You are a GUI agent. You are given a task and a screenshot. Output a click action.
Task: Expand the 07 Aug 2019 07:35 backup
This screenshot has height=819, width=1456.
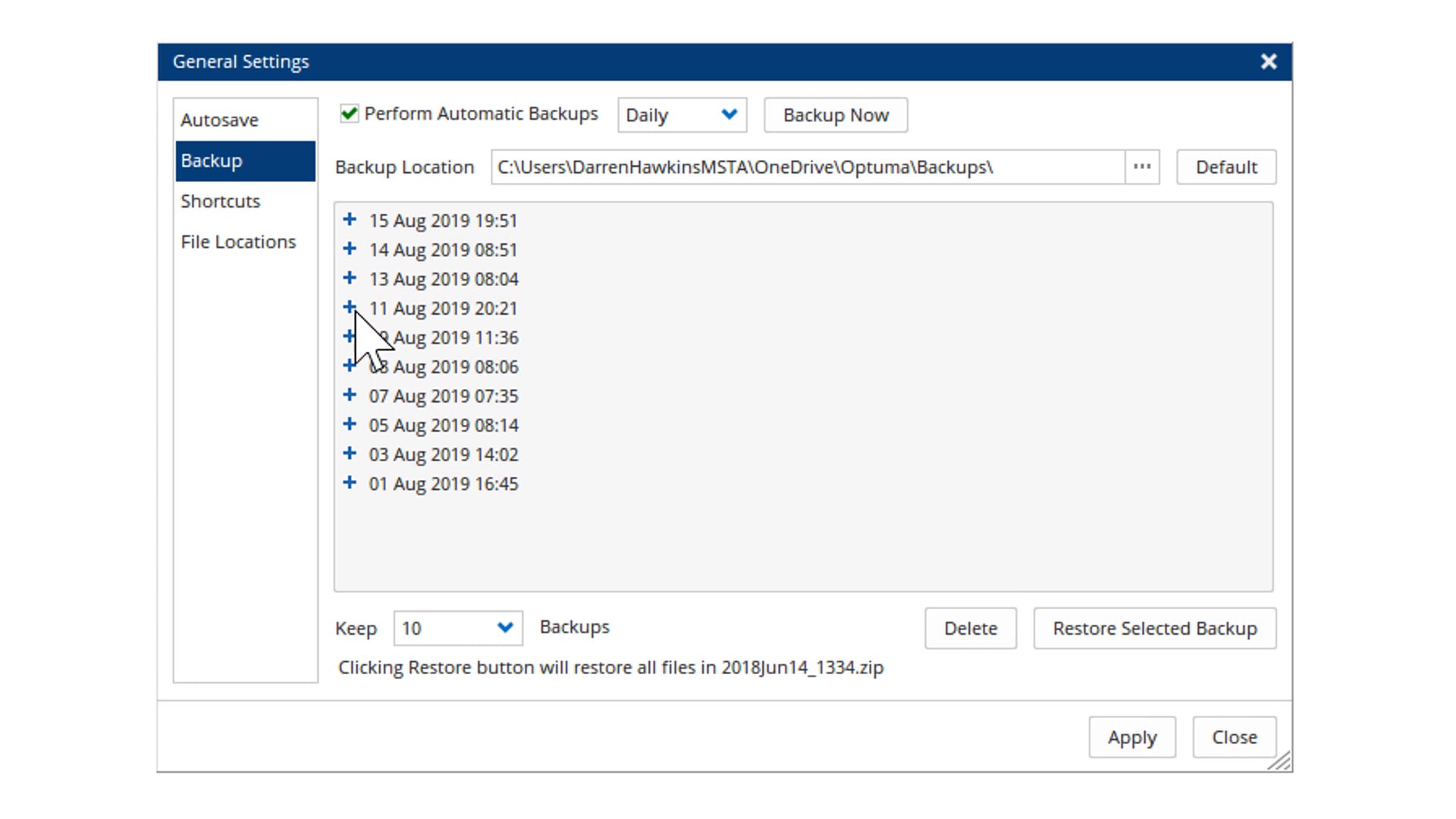(350, 395)
